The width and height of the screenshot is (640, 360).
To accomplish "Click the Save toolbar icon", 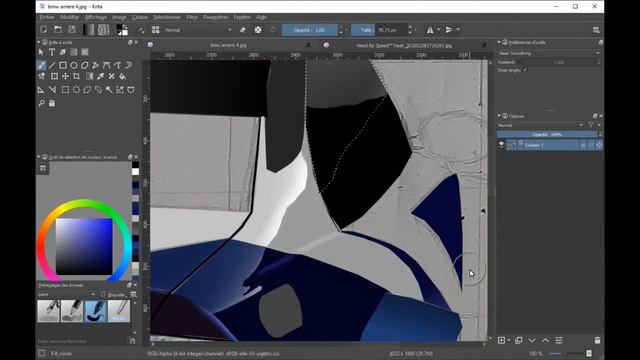I will (72, 30).
